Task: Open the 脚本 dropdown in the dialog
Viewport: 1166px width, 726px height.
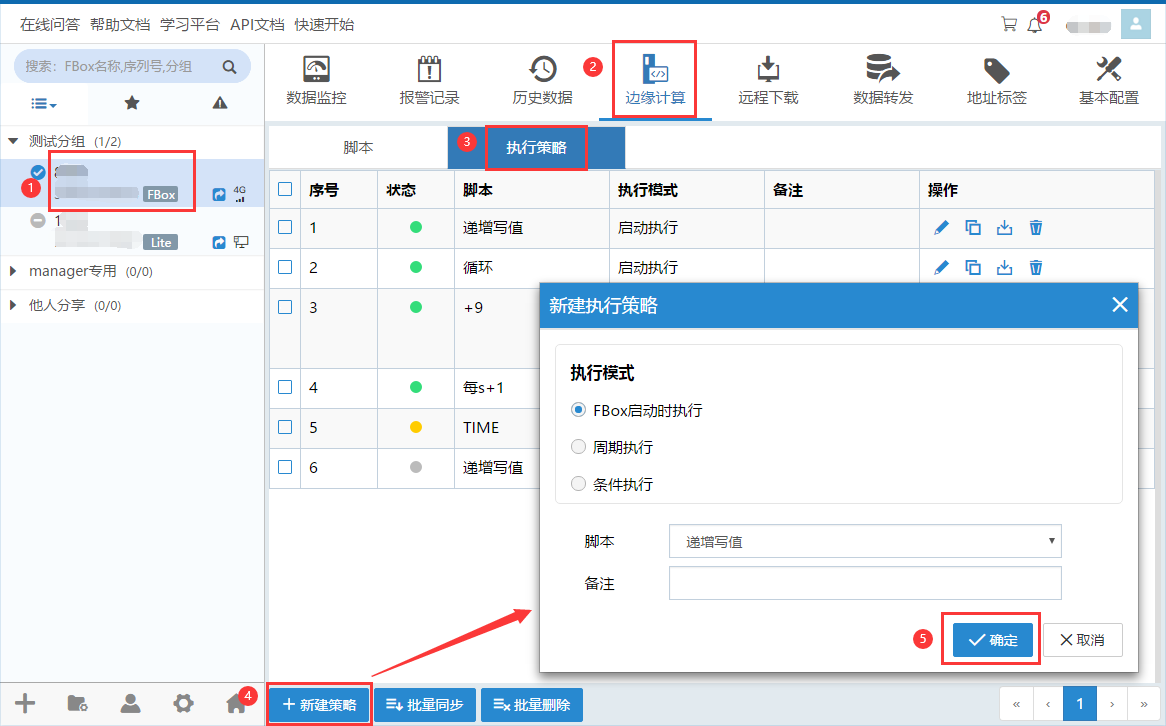Action: tap(864, 542)
